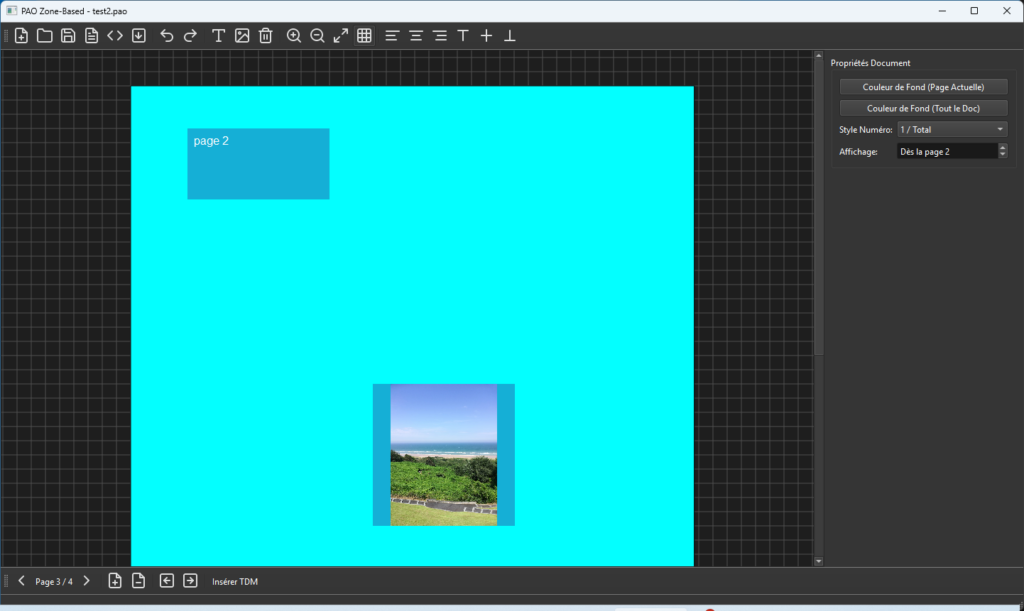Go to the next page
This screenshot has height=611, width=1024.
pos(87,581)
